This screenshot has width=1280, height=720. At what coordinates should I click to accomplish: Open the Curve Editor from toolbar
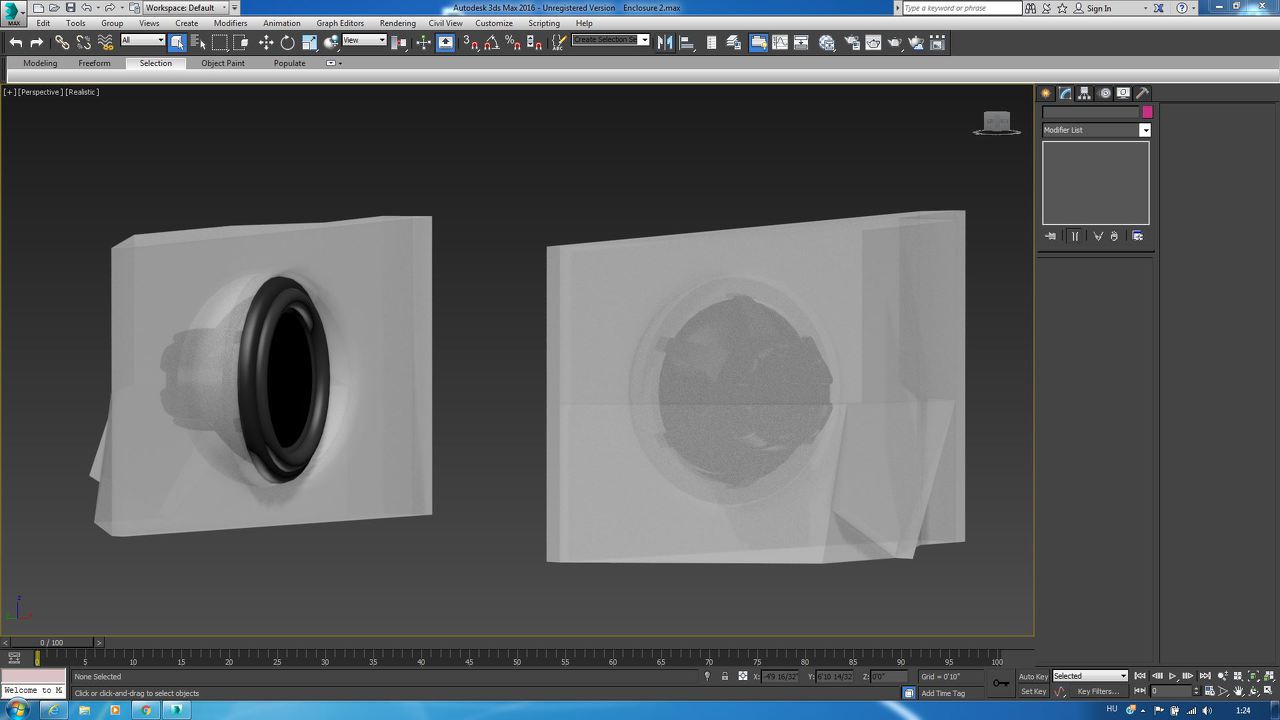(780, 42)
